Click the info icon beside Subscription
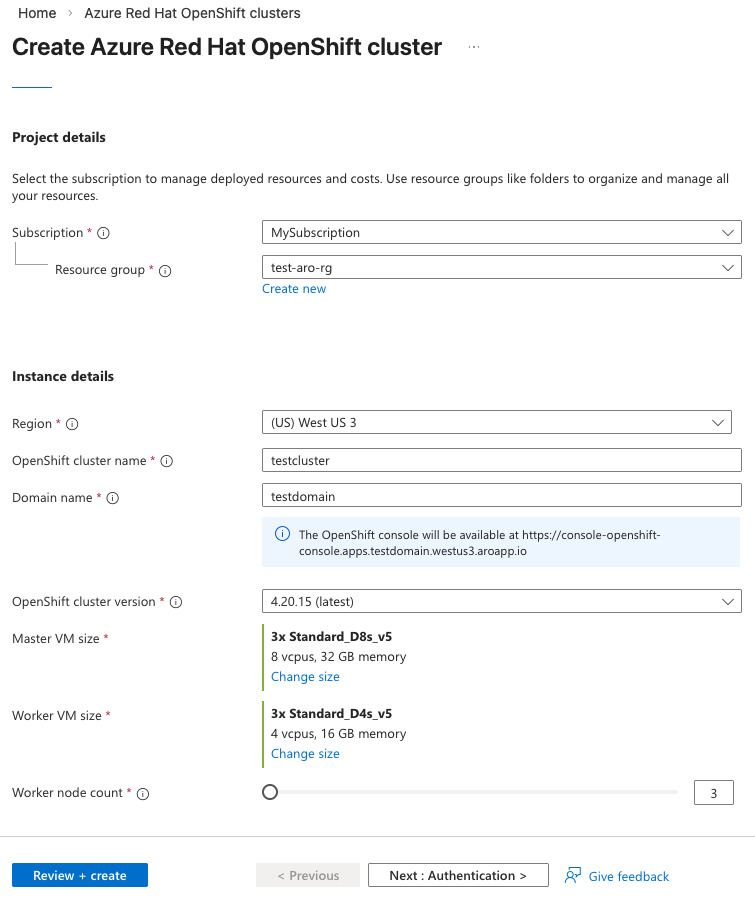 [103, 233]
